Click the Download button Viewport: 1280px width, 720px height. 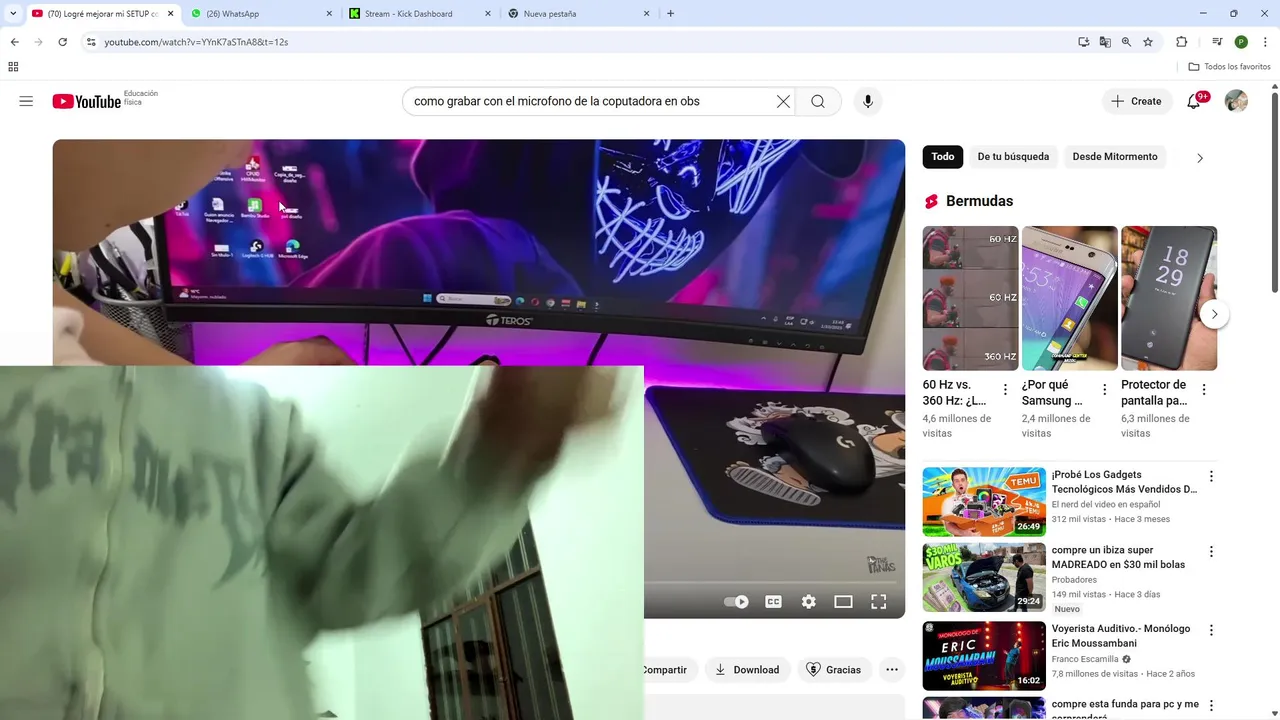748,670
